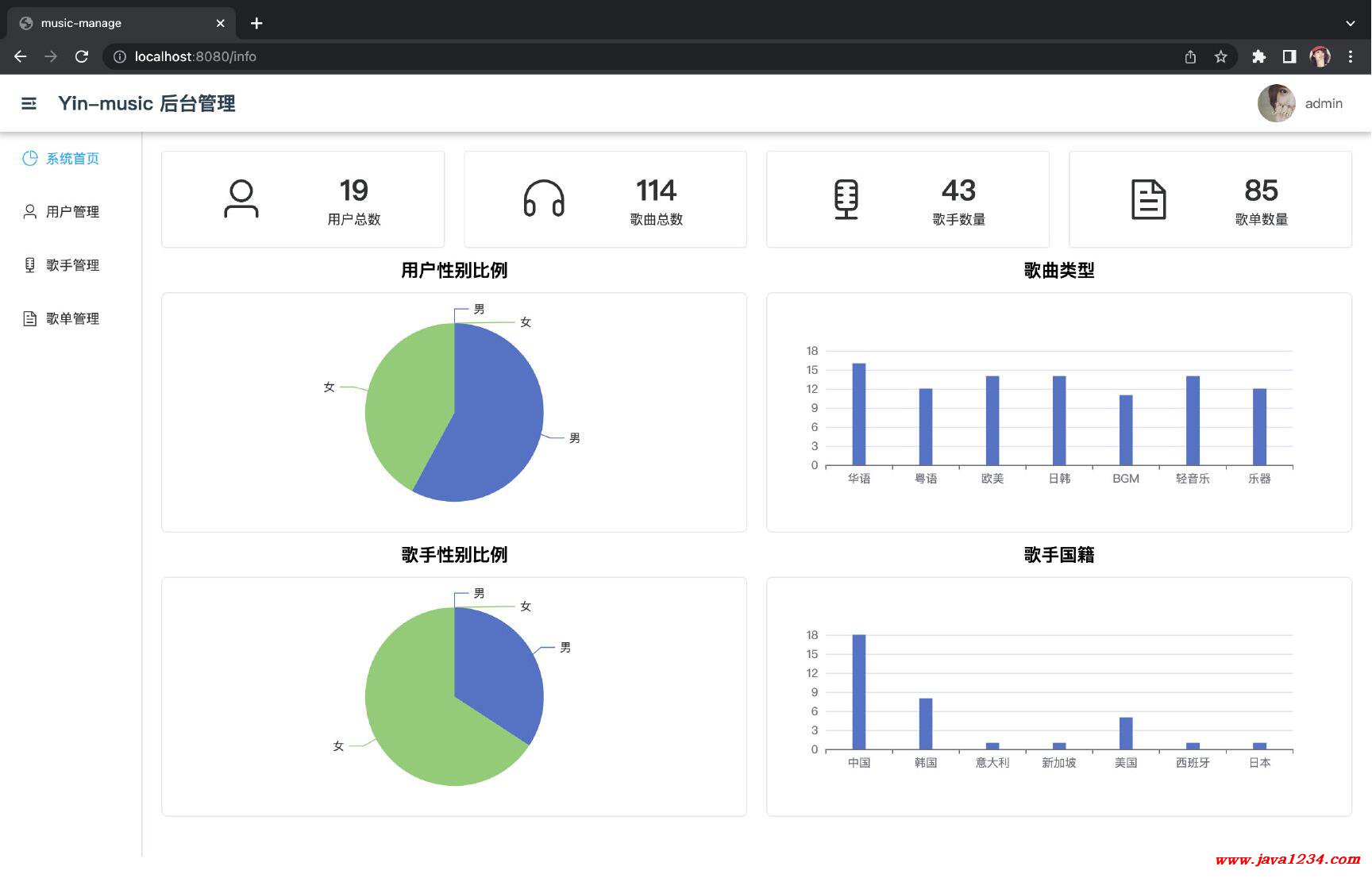Open 歌单管理 menu item
Image resolution: width=1372 pixels, height=878 pixels.
(x=72, y=318)
